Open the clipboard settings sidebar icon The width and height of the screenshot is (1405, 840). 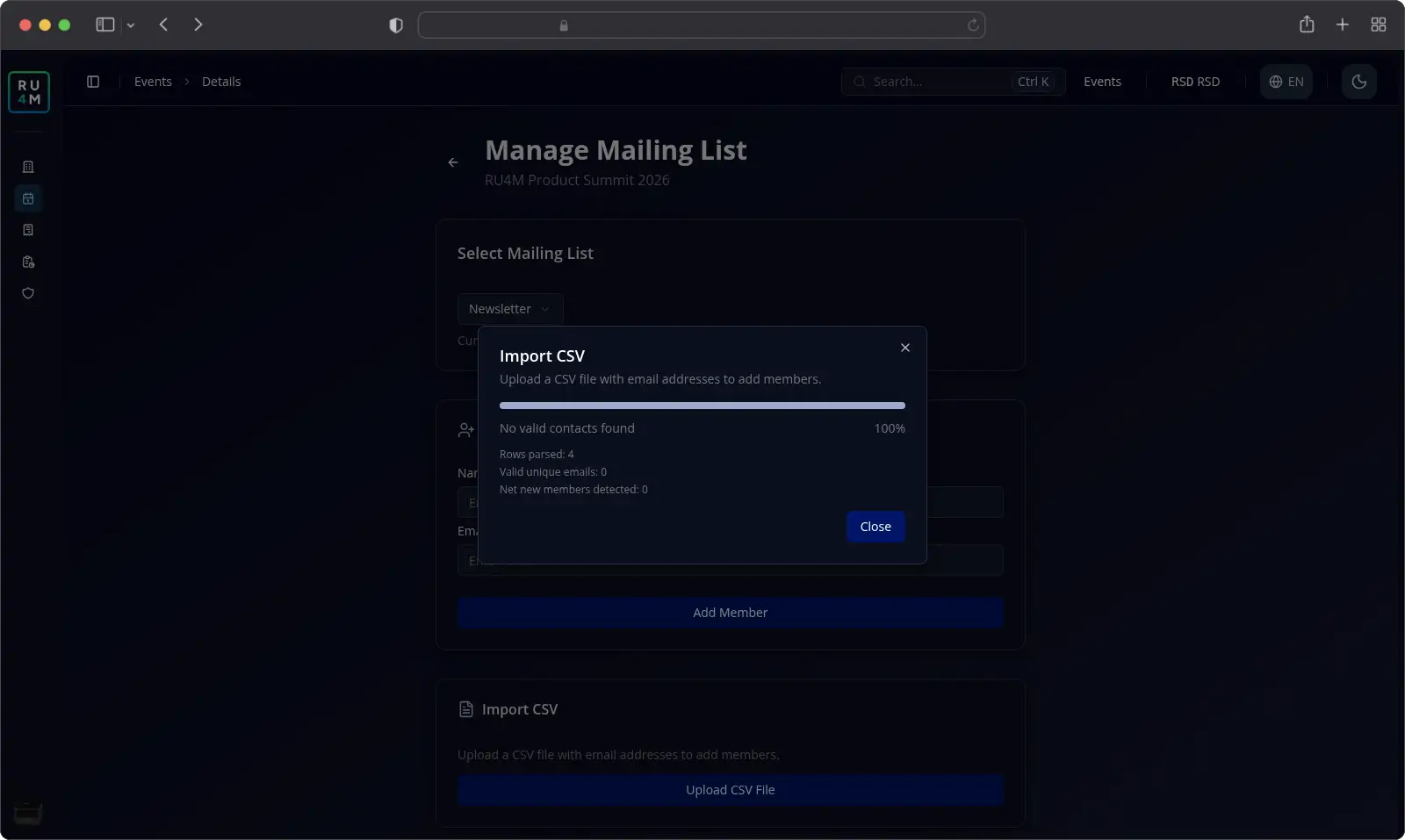pyautogui.click(x=28, y=262)
